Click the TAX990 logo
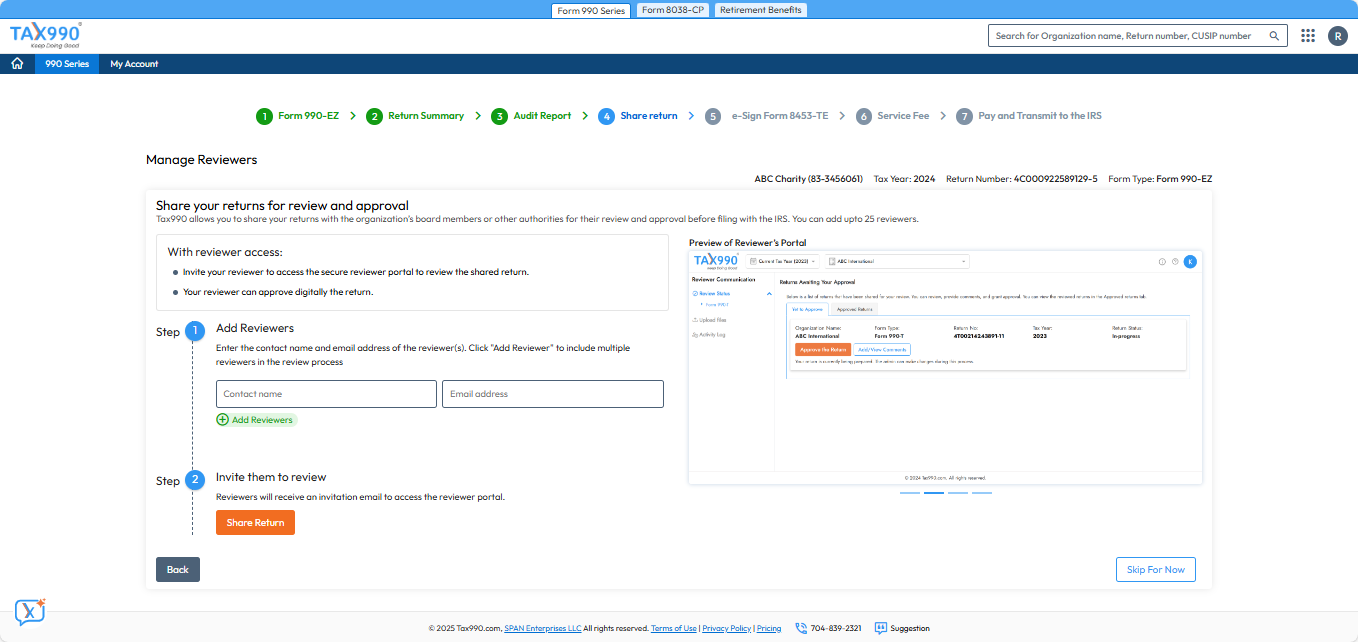Screen dimensions: 1358x642 [x=46, y=36]
